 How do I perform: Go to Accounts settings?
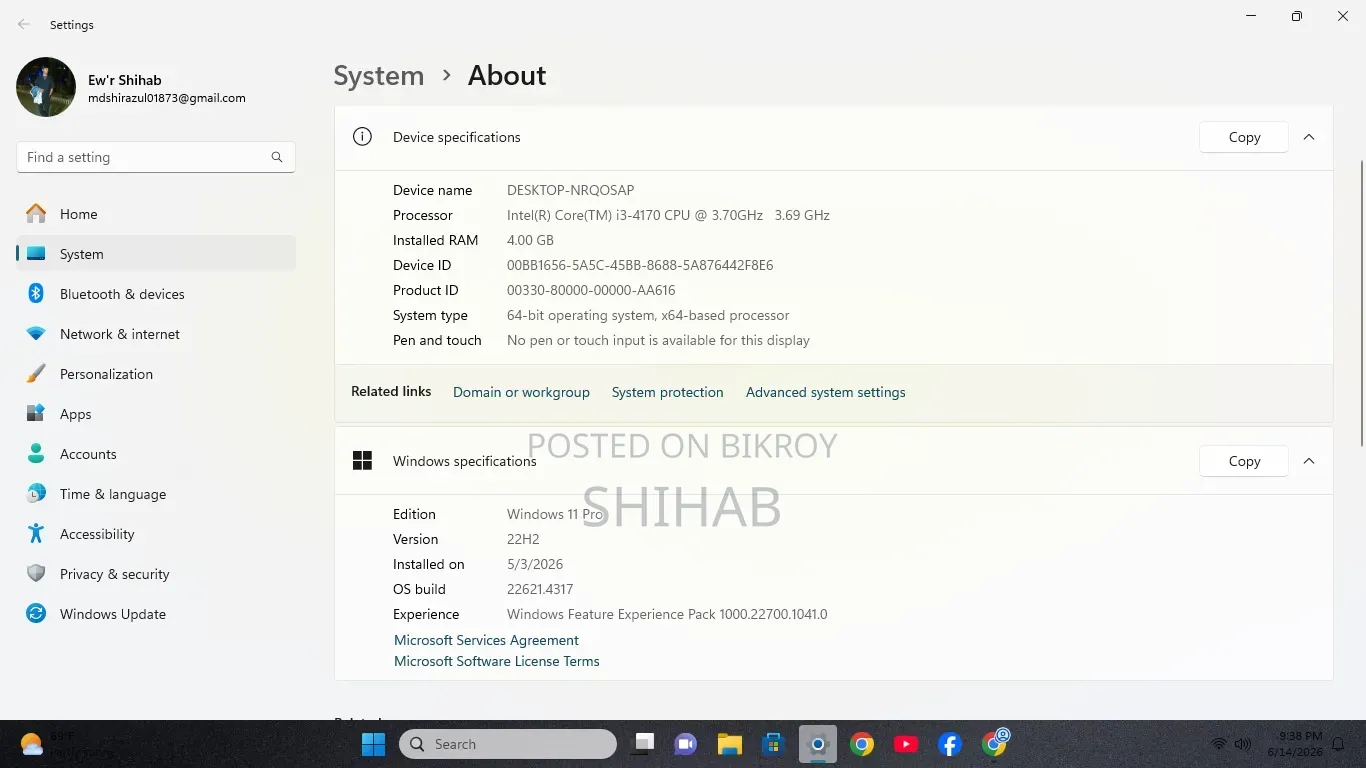pyautogui.click(x=156, y=454)
